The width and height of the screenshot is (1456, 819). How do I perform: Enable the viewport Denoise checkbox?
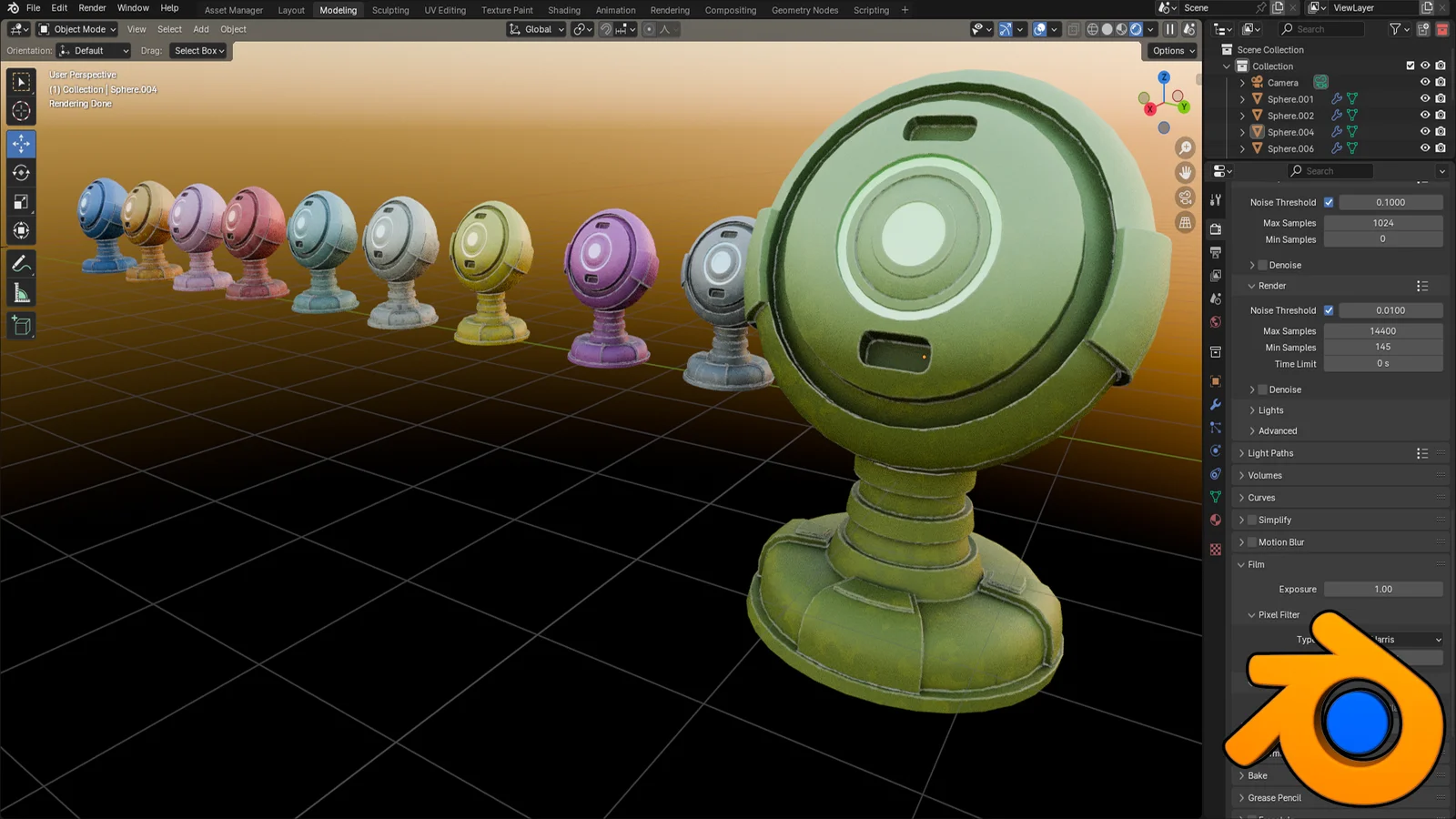point(1262,265)
